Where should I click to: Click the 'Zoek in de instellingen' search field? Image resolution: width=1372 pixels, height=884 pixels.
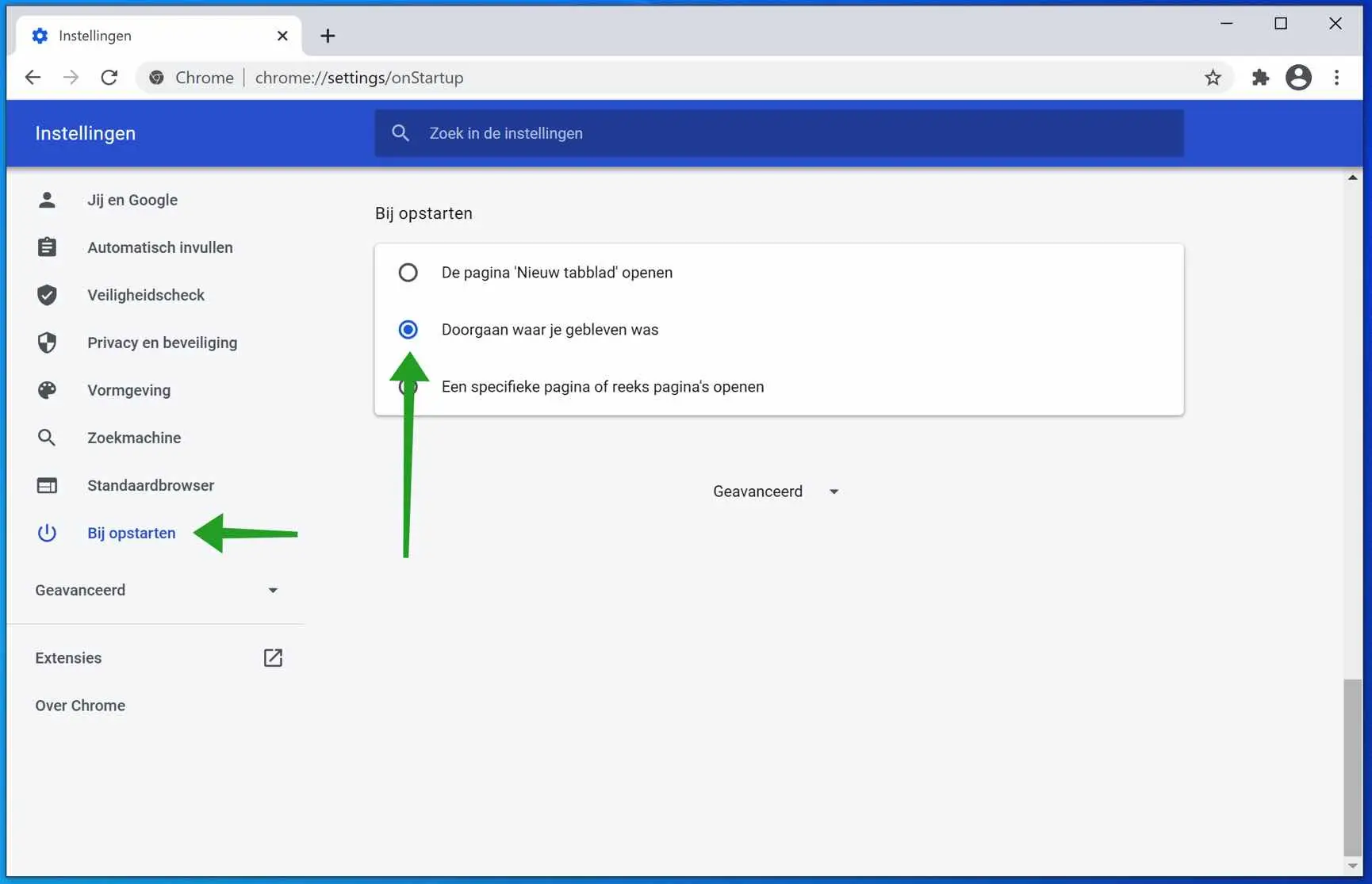point(779,133)
